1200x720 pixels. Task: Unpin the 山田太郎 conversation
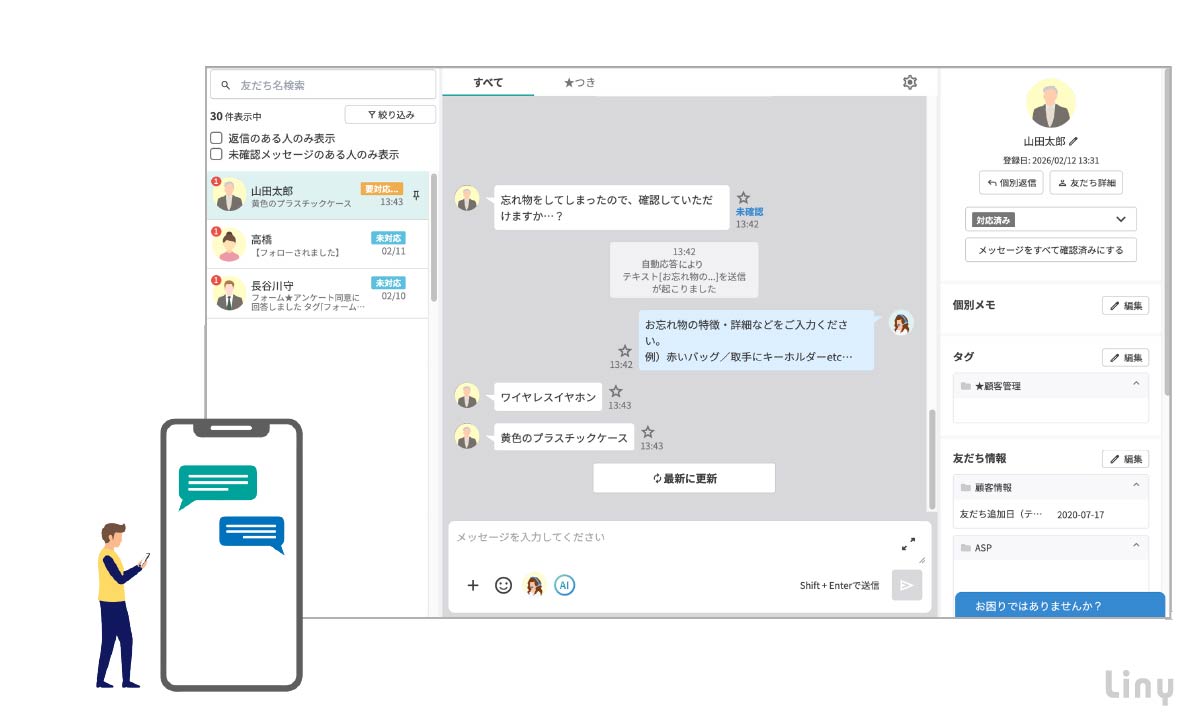click(415, 197)
